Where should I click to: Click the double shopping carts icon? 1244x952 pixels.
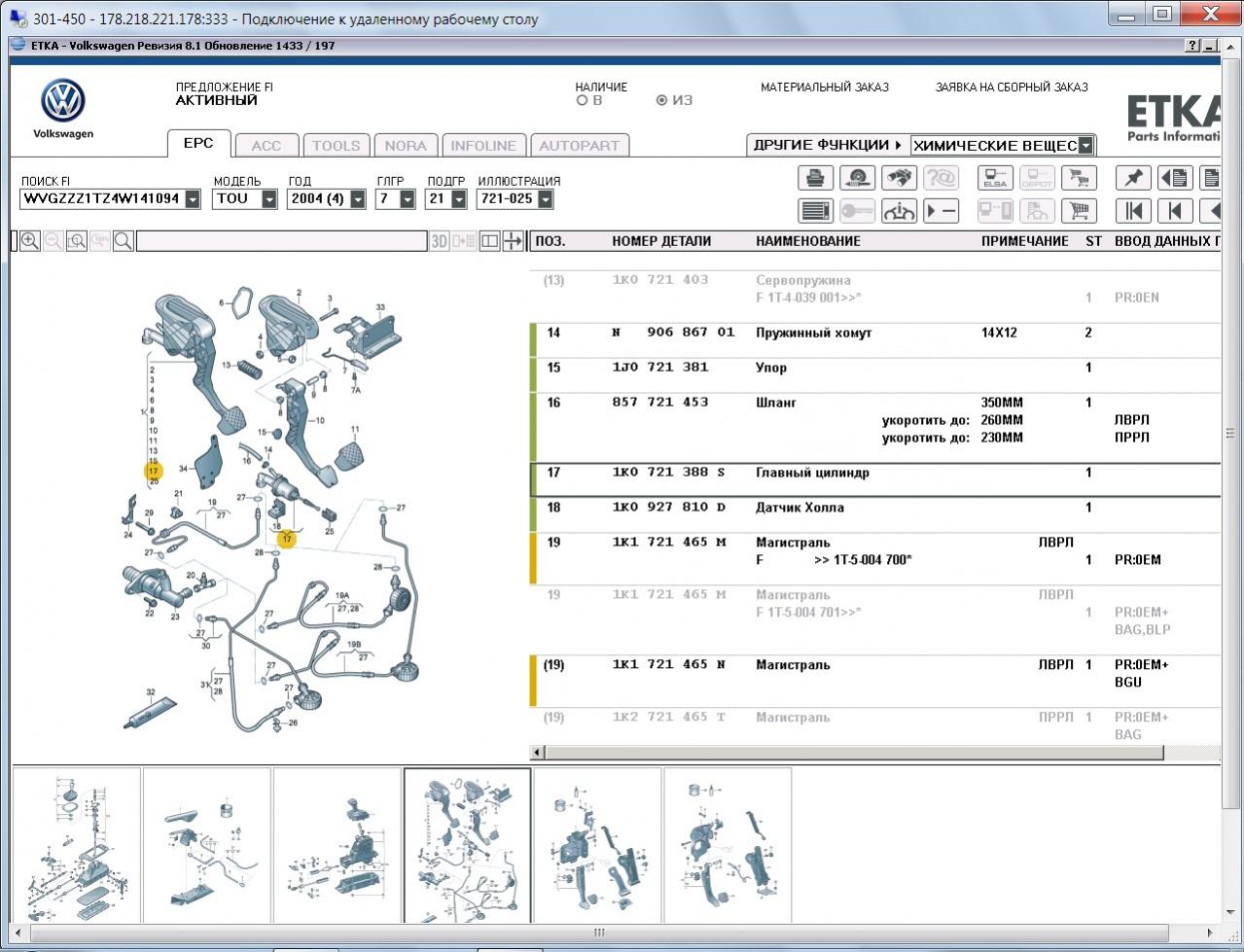tap(1078, 178)
